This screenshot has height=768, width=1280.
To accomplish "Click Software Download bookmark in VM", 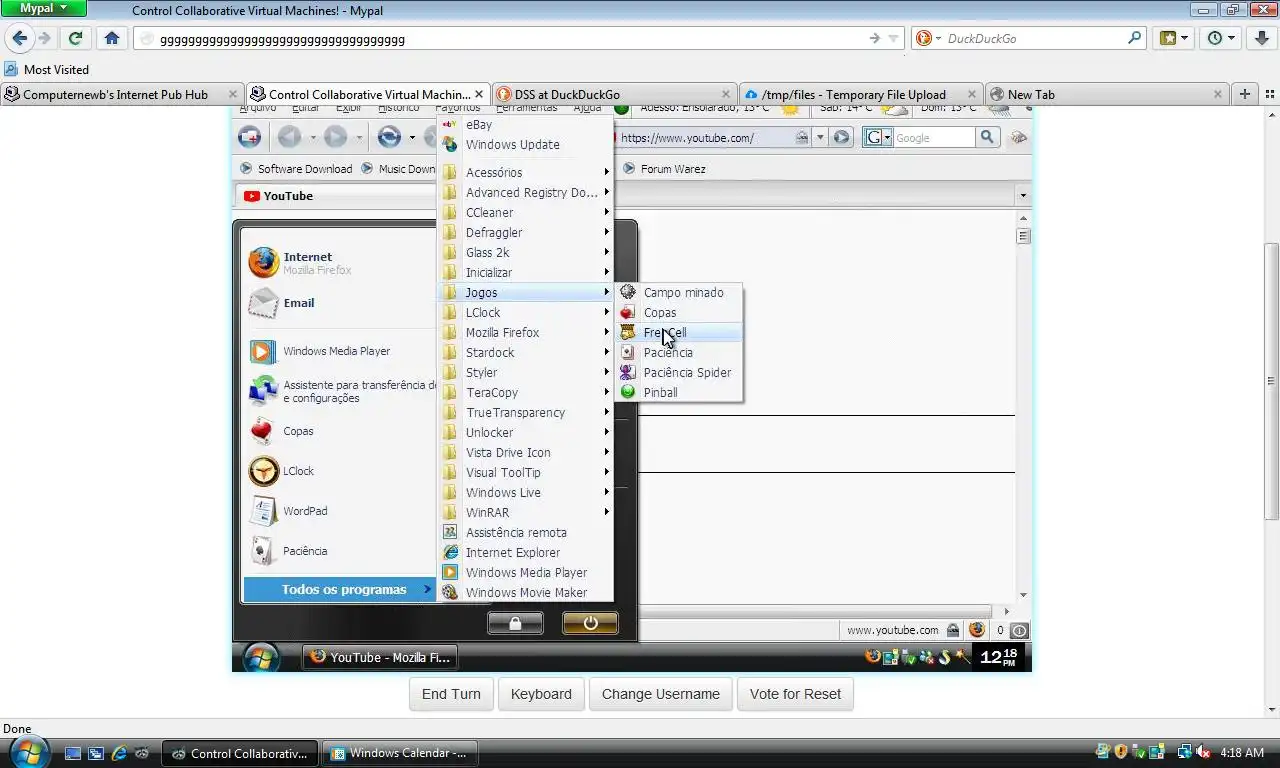I will pyautogui.click(x=296, y=169).
